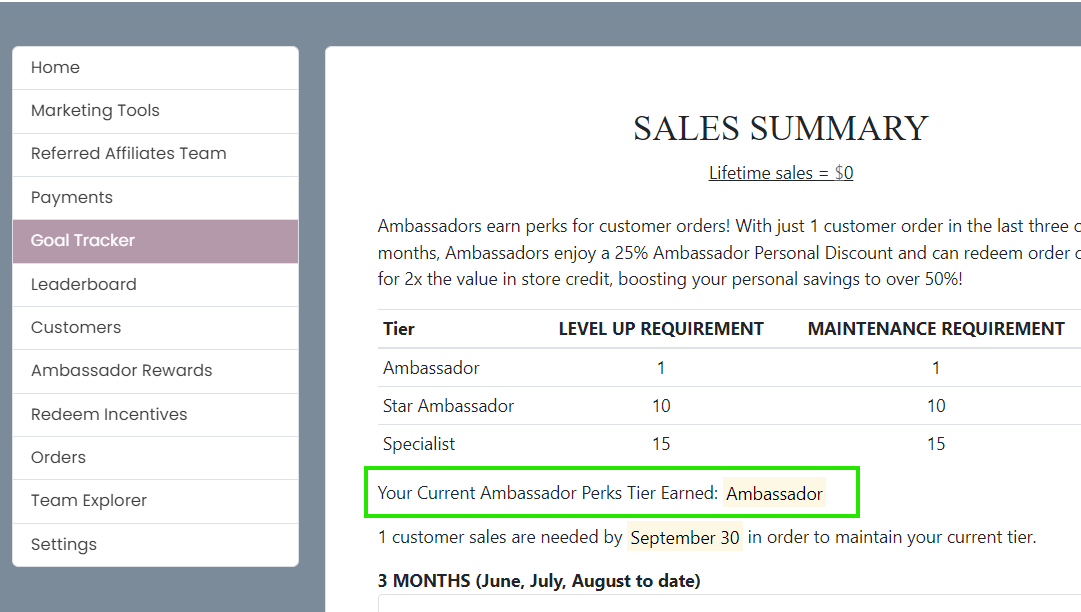Select Team Explorer in sidebar

pyautogui.click(x=89, y=501)
